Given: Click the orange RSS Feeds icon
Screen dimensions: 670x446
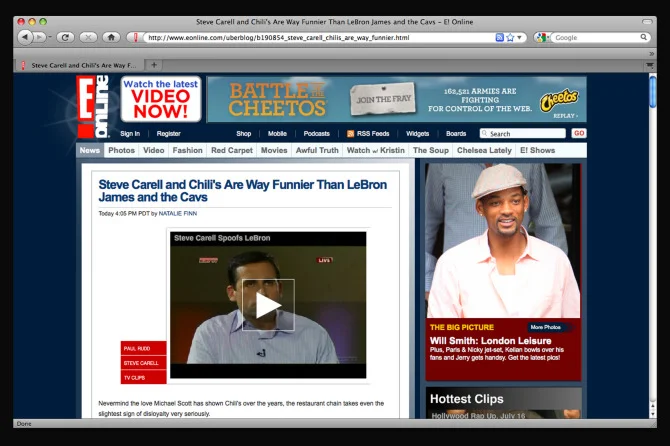Looking at the screenshot, I should 350,134.
